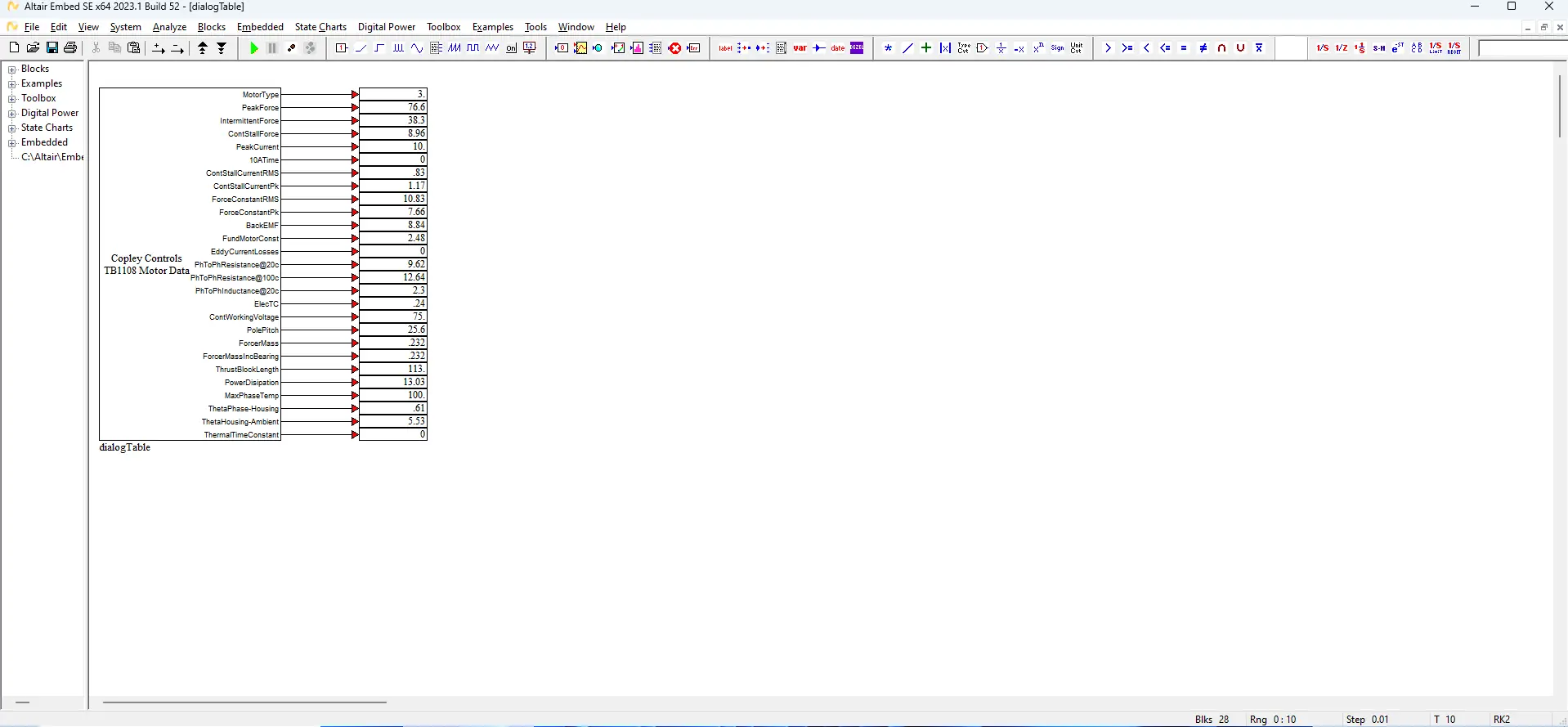This screenshot has width=1568, height=727.
Task: Expand the Embedded tree node
Action: [12, 143]
